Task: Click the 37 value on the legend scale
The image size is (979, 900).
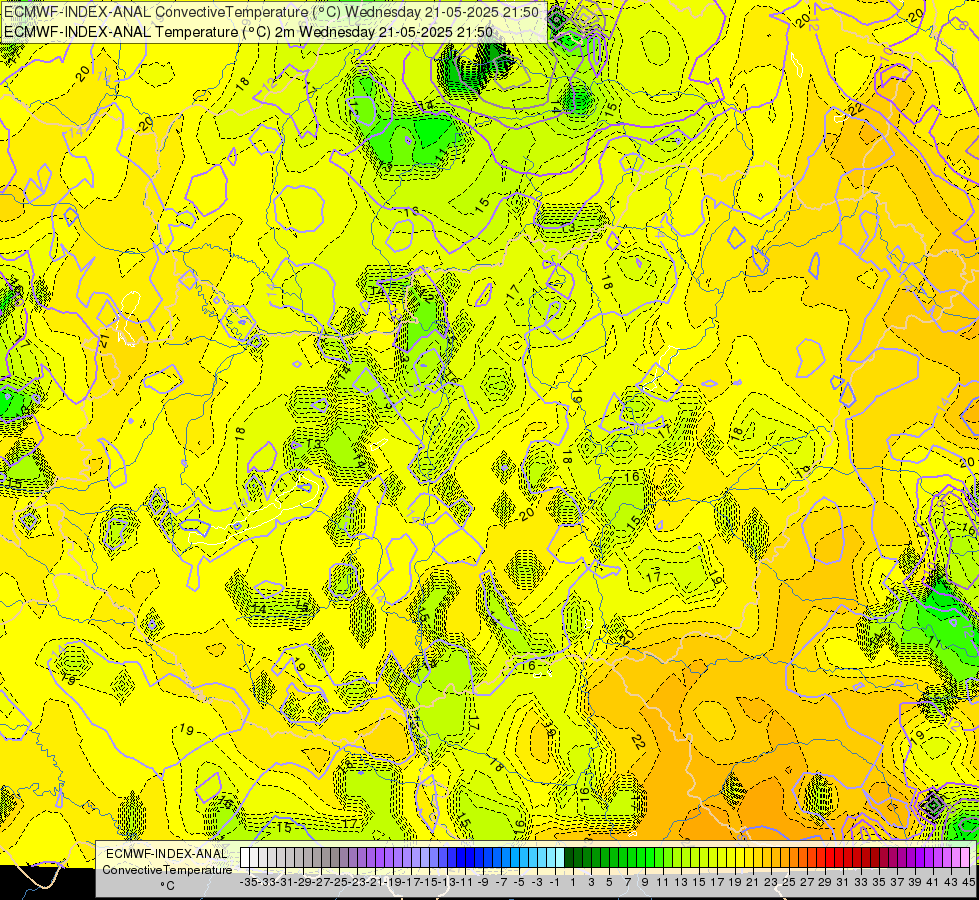Action: coord(897,882)
